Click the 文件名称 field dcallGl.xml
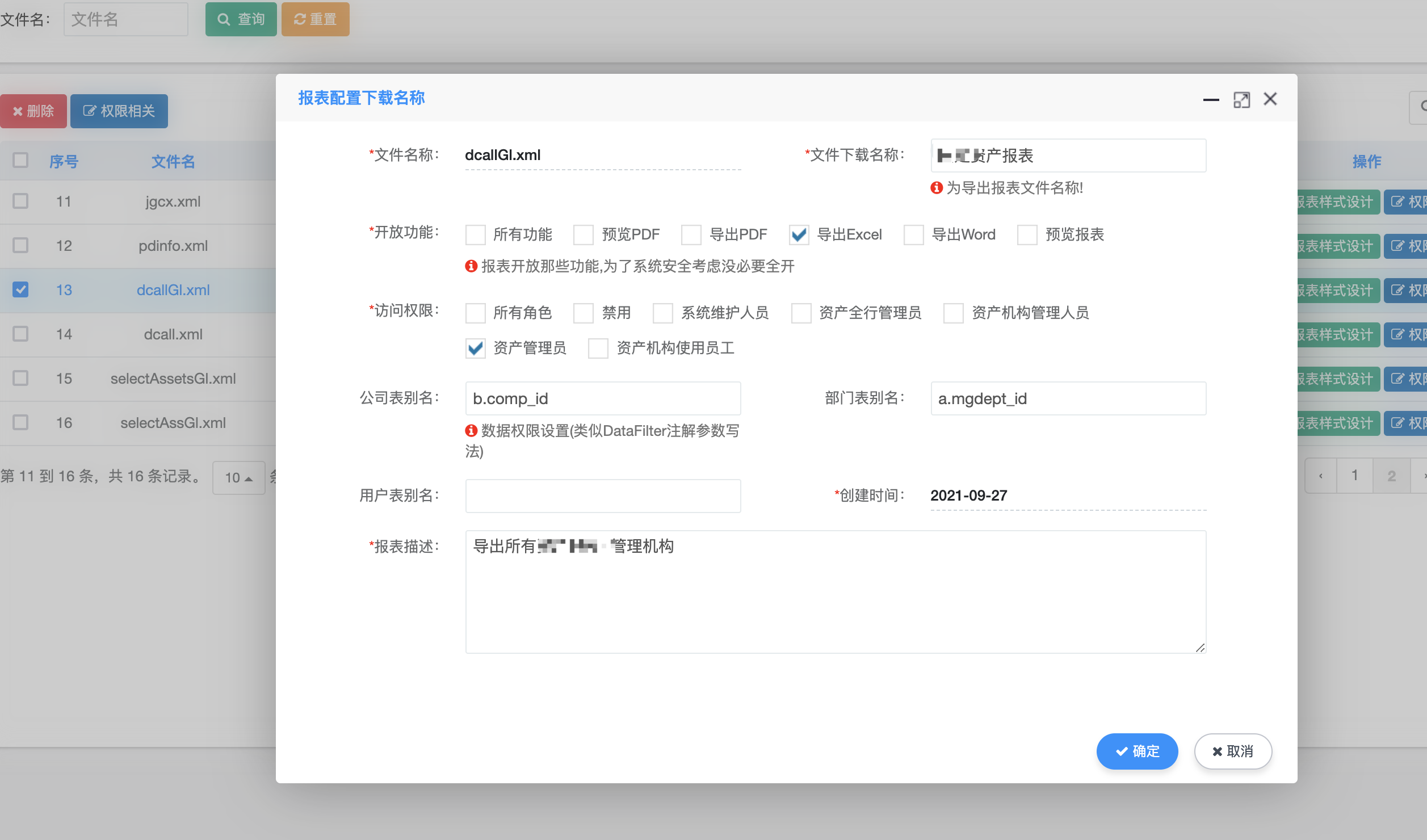1427x840 pixels. click(x=603, y=155)
